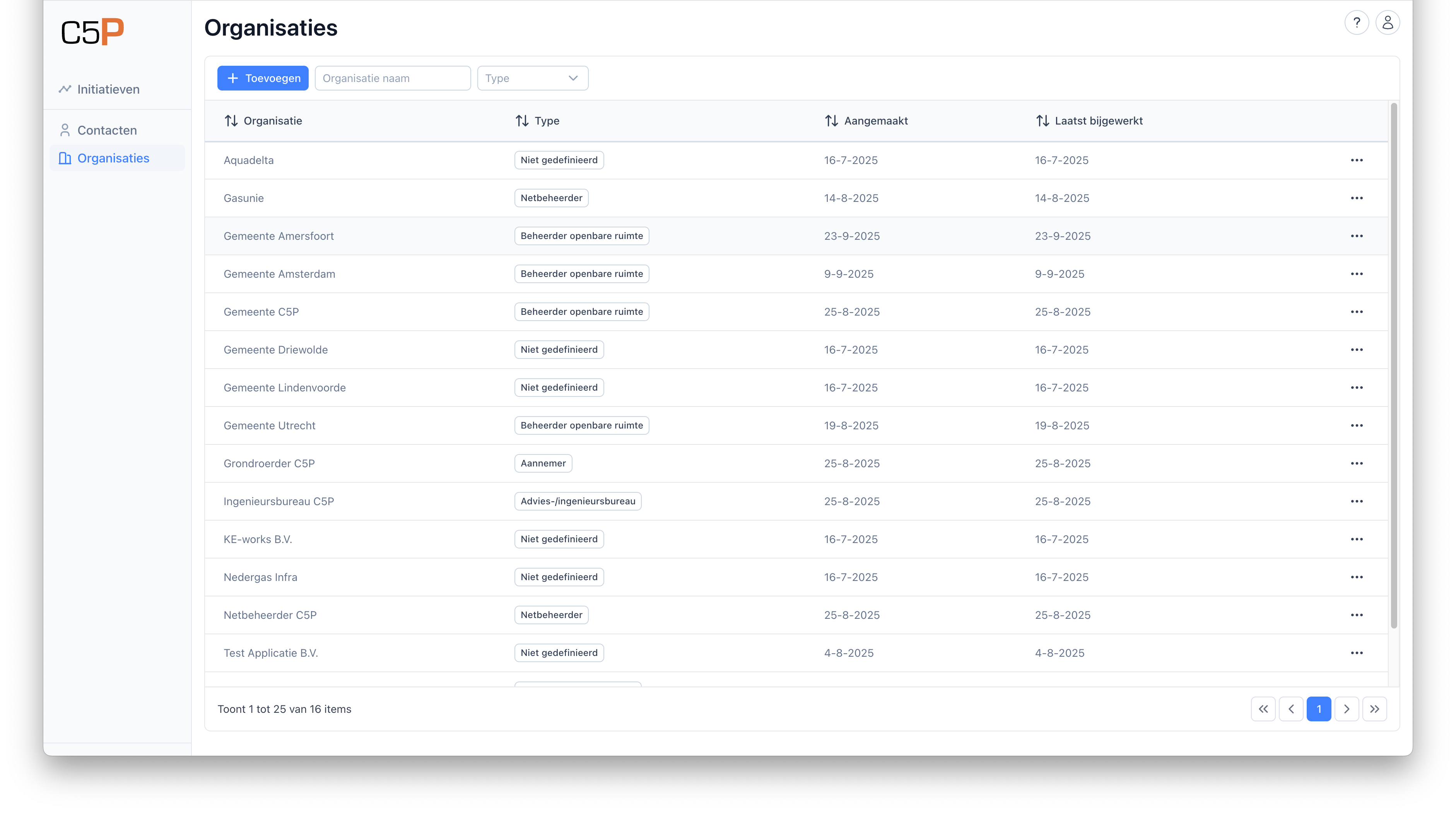This screenshot has width=1456, height=813.
Task: Go to the next page arrow
Action: click(1347, 709)
